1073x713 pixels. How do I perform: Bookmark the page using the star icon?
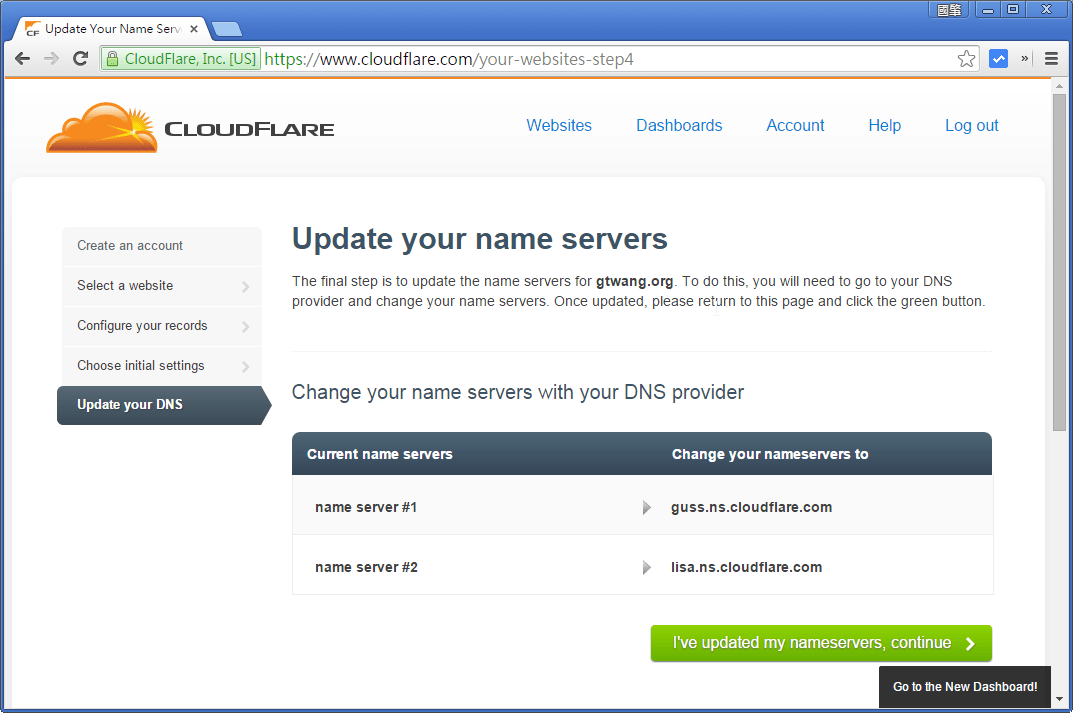966,58
